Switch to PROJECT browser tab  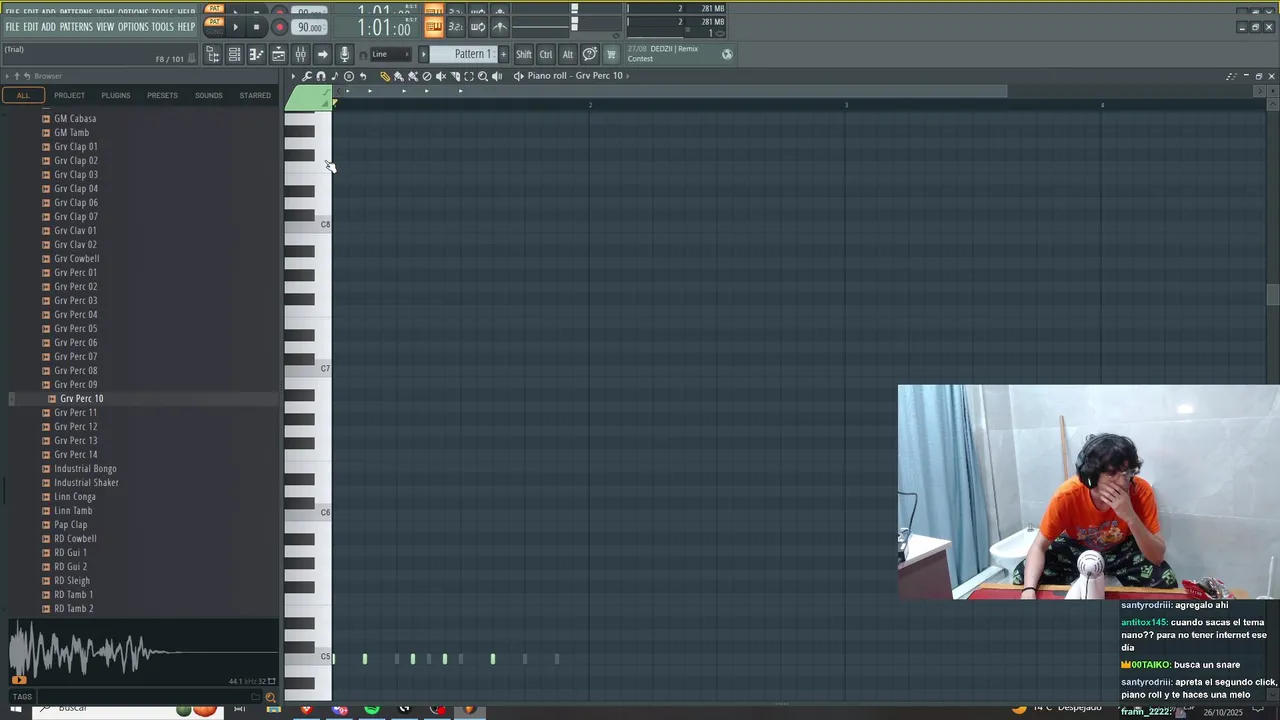point(69,96)
